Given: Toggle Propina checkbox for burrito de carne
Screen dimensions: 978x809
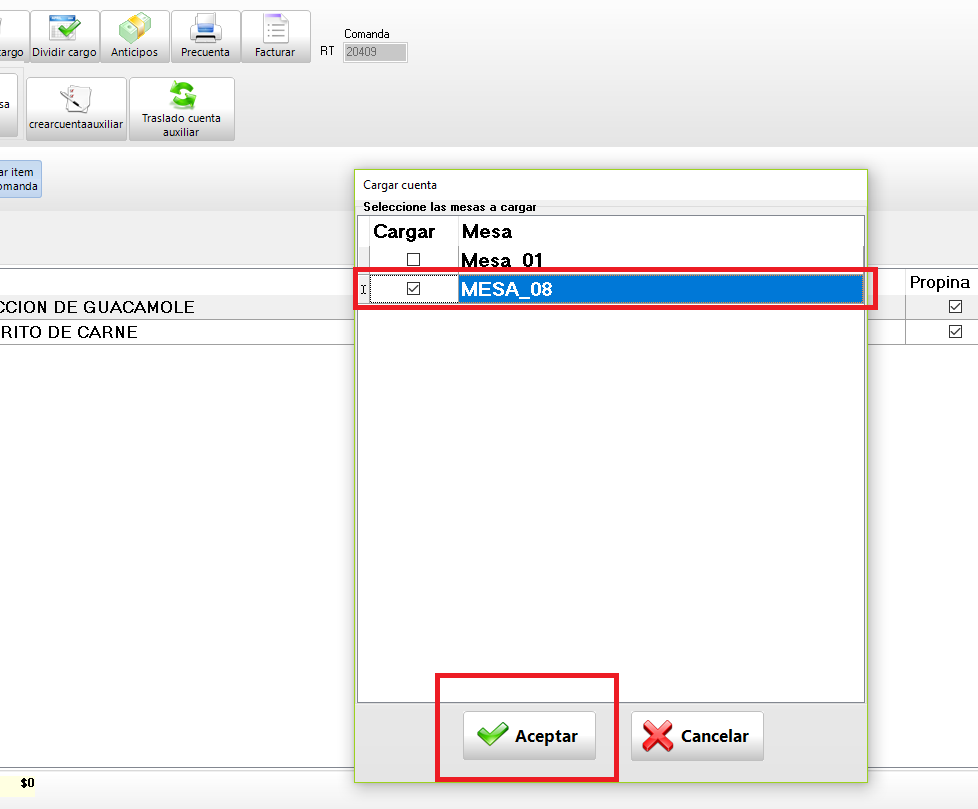Looking at the screenshot, I should (955, 332).
